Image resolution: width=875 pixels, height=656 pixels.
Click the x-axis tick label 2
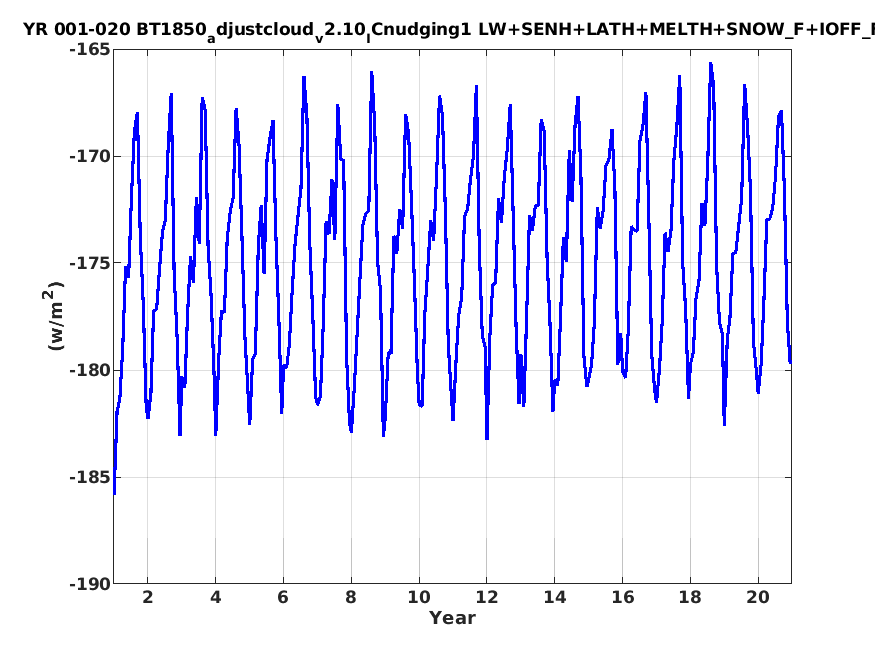tap(147, 597)
